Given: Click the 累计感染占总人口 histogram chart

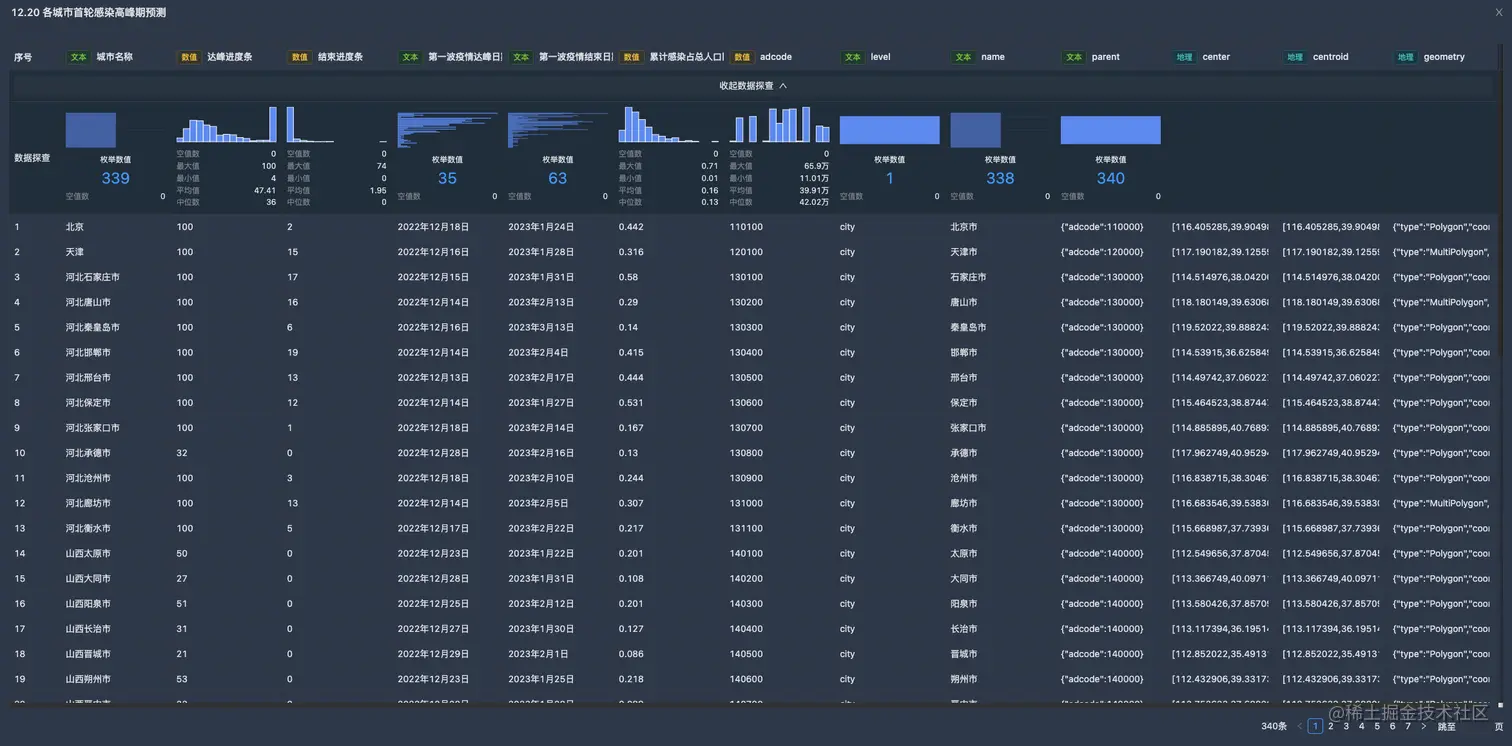Looking at the screenshot, I should (x=668, y=125).
